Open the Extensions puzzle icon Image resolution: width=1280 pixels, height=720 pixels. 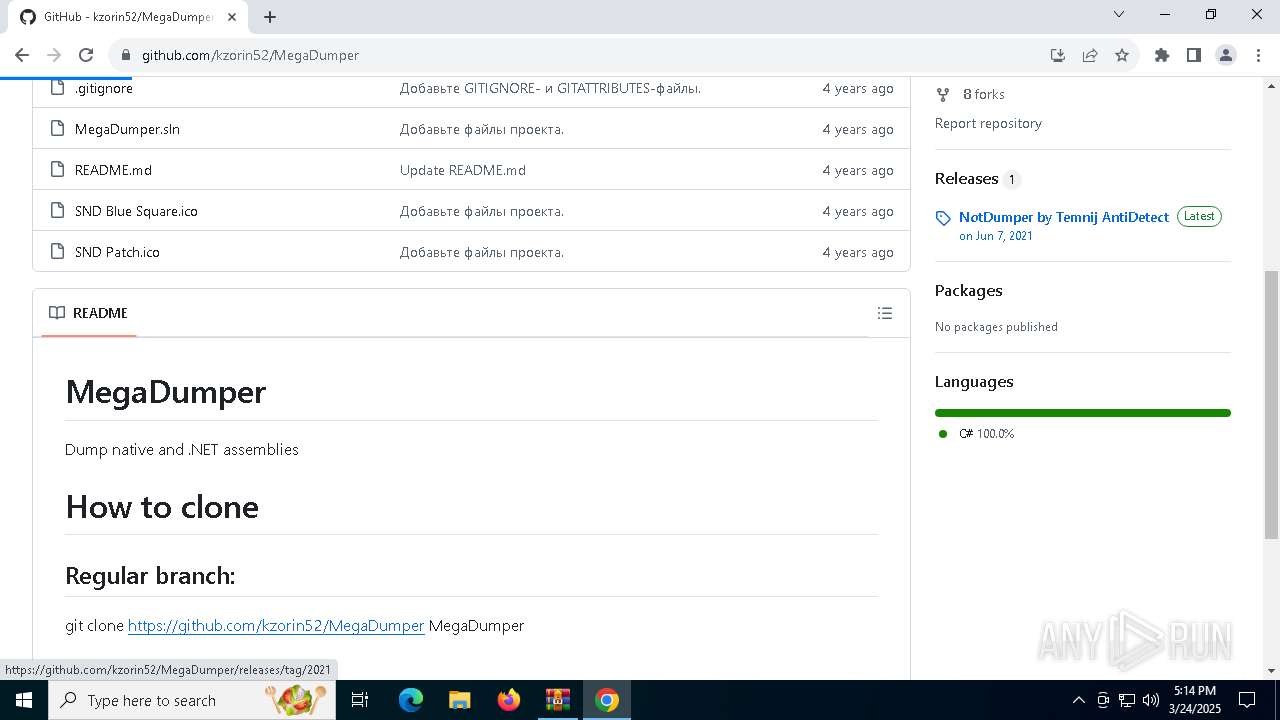[1162, 55]
